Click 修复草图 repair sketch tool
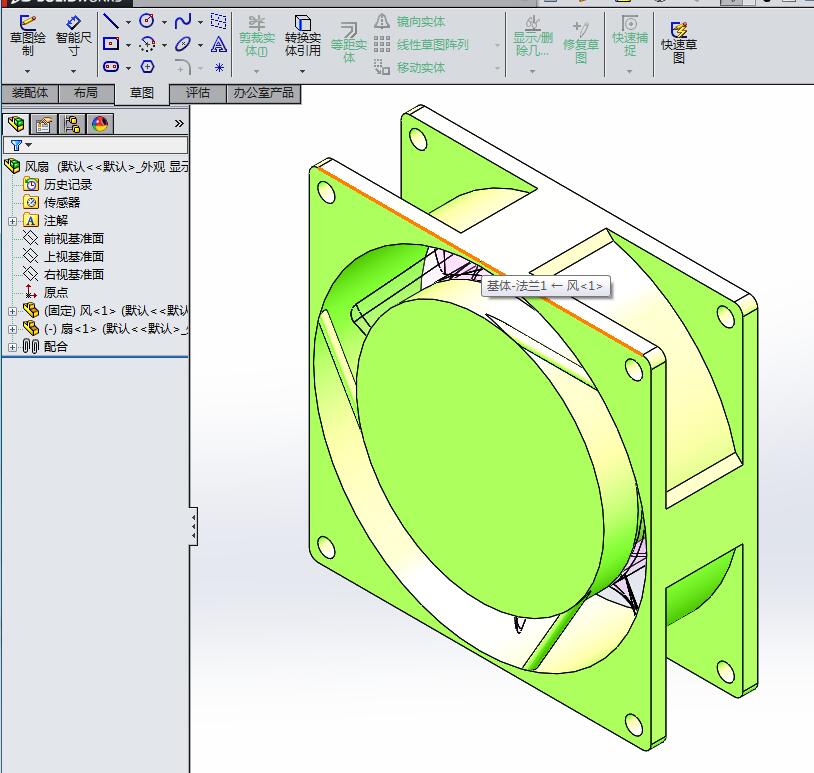Viewport: 814px width, 773px height. pos(581,43)
